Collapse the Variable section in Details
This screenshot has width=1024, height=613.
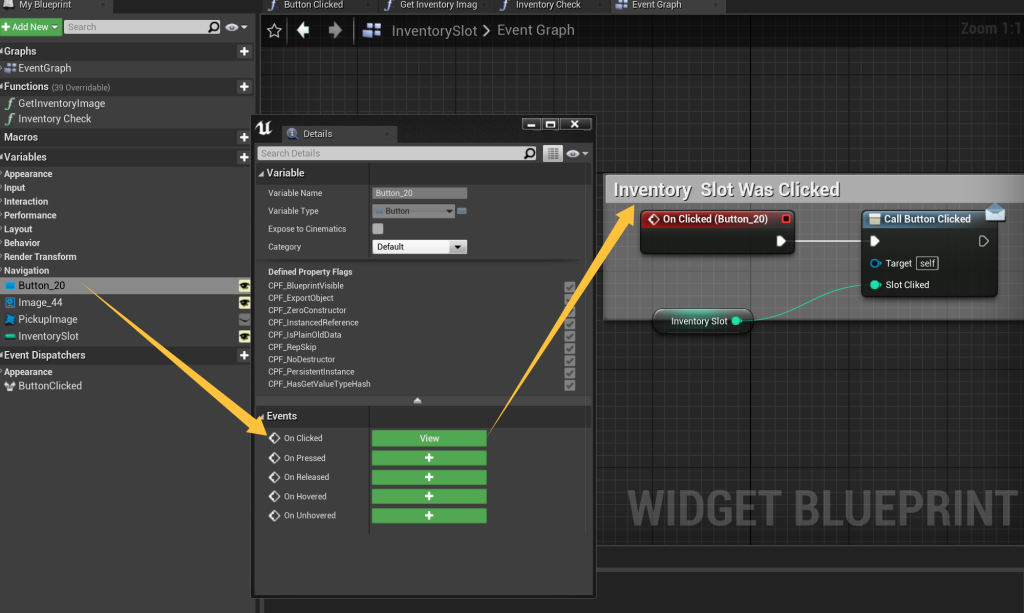(261, 174)
